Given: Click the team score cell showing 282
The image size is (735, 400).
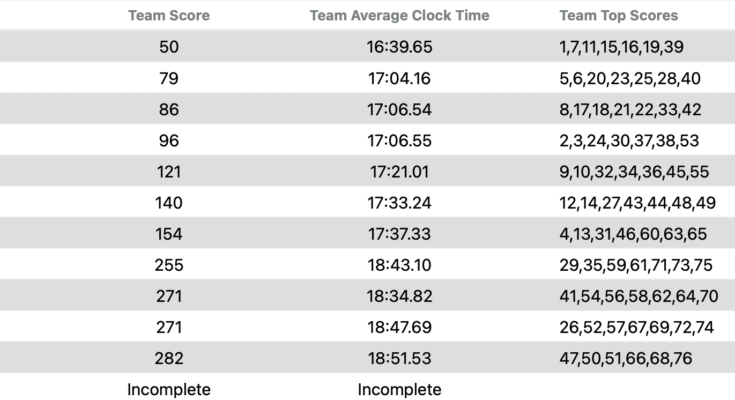Looking at the screenshot, I should click(x=169, y=358).
